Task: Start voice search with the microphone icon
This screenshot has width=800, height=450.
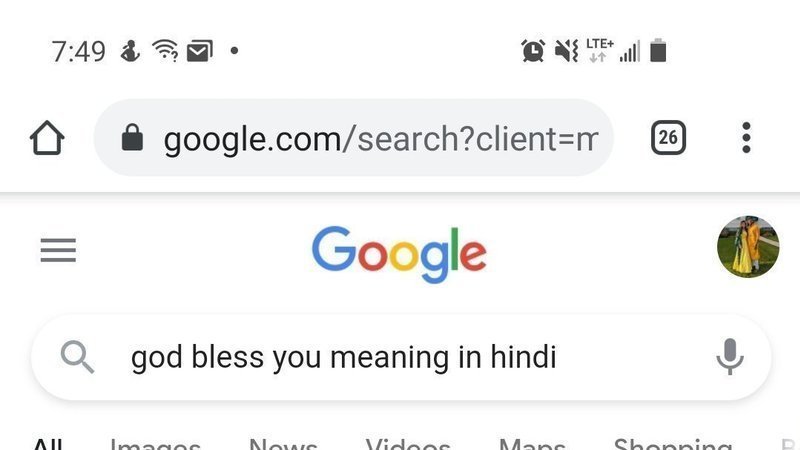Action: [x=730, y=356]
